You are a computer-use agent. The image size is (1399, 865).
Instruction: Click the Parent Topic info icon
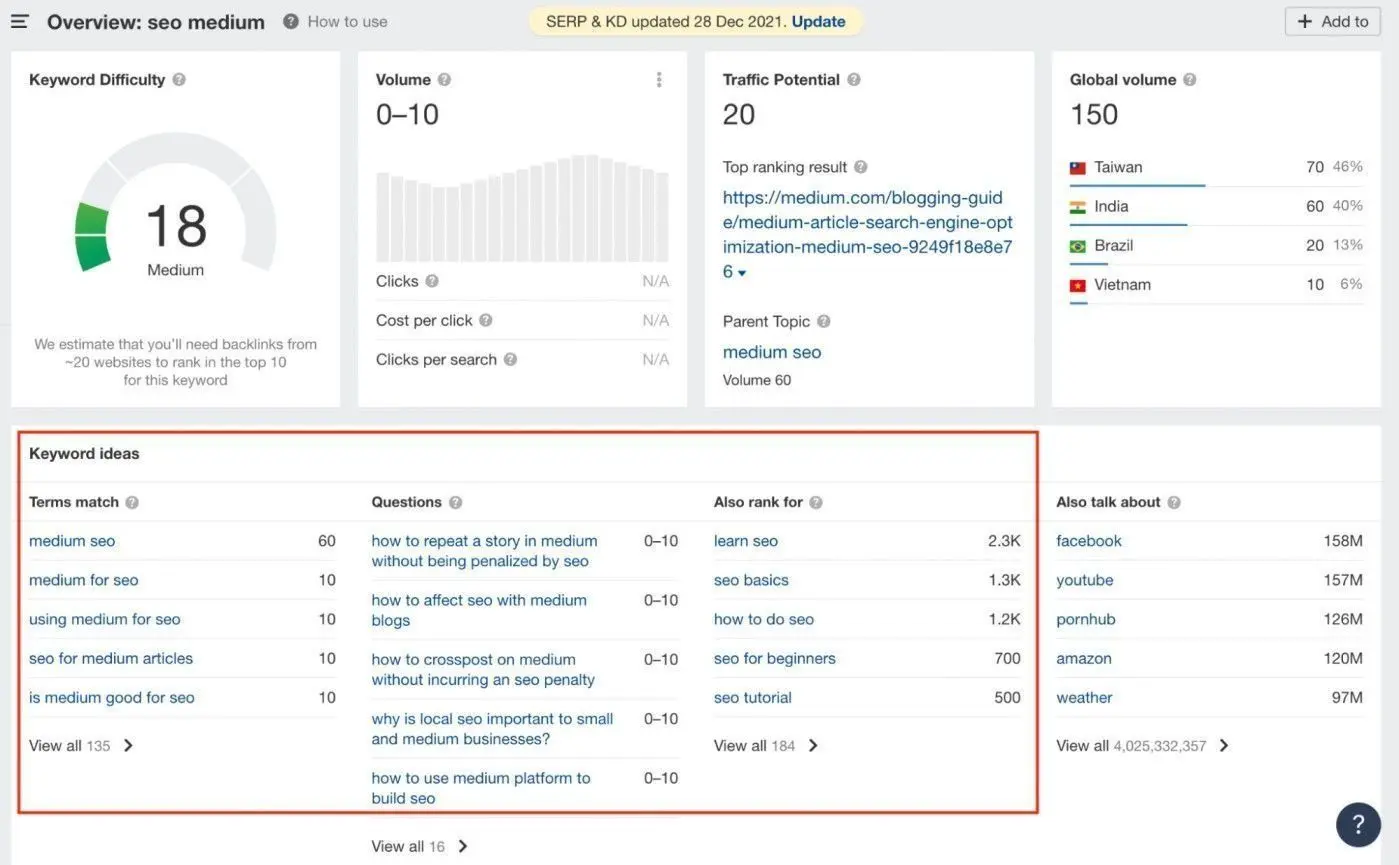tap(824, 322)
